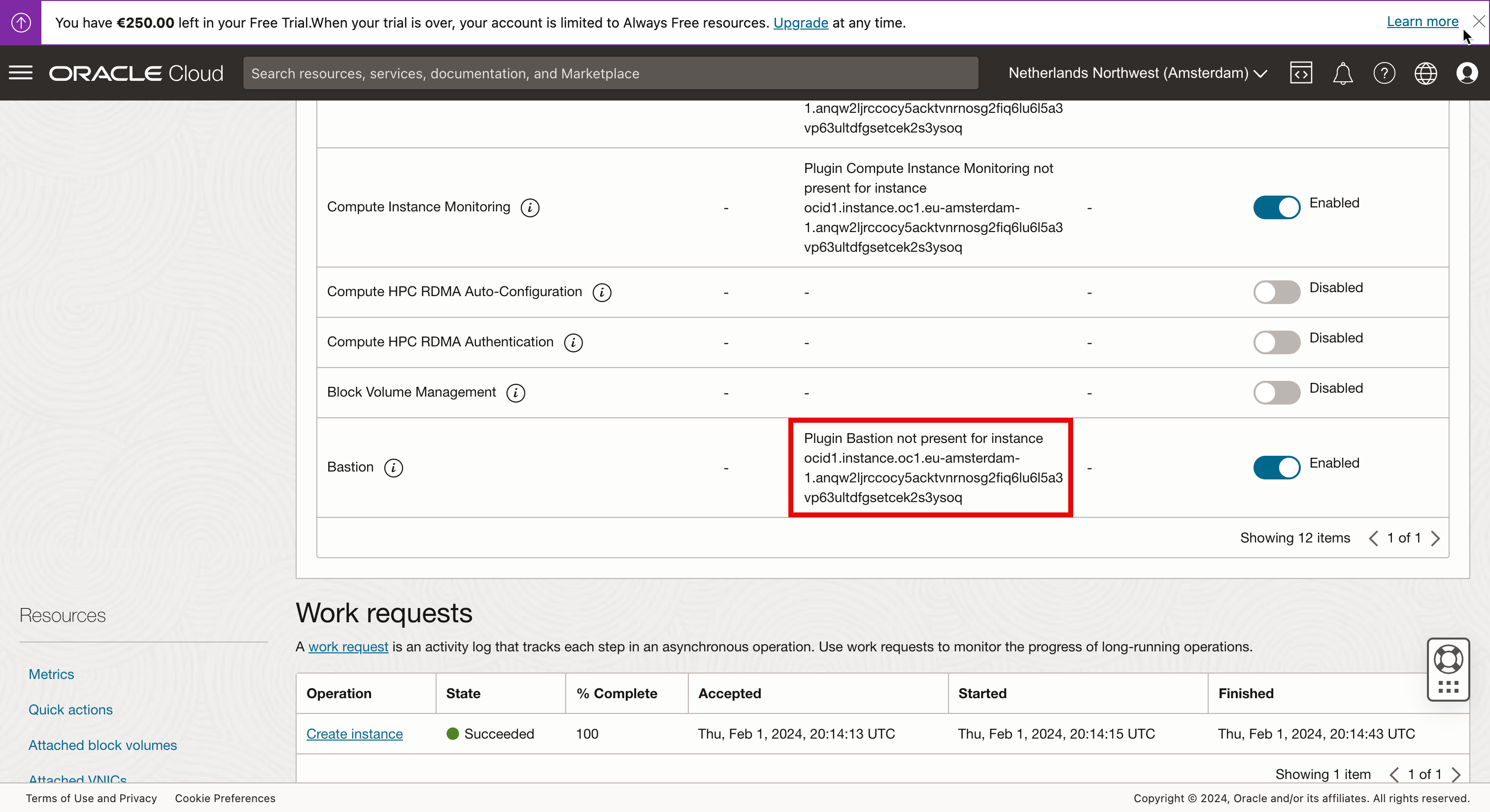Image resolution: width=1490 pixels, height=812 pixels.
Task: Disable the Bastion plugin toggle
Action: point(1276,467)
